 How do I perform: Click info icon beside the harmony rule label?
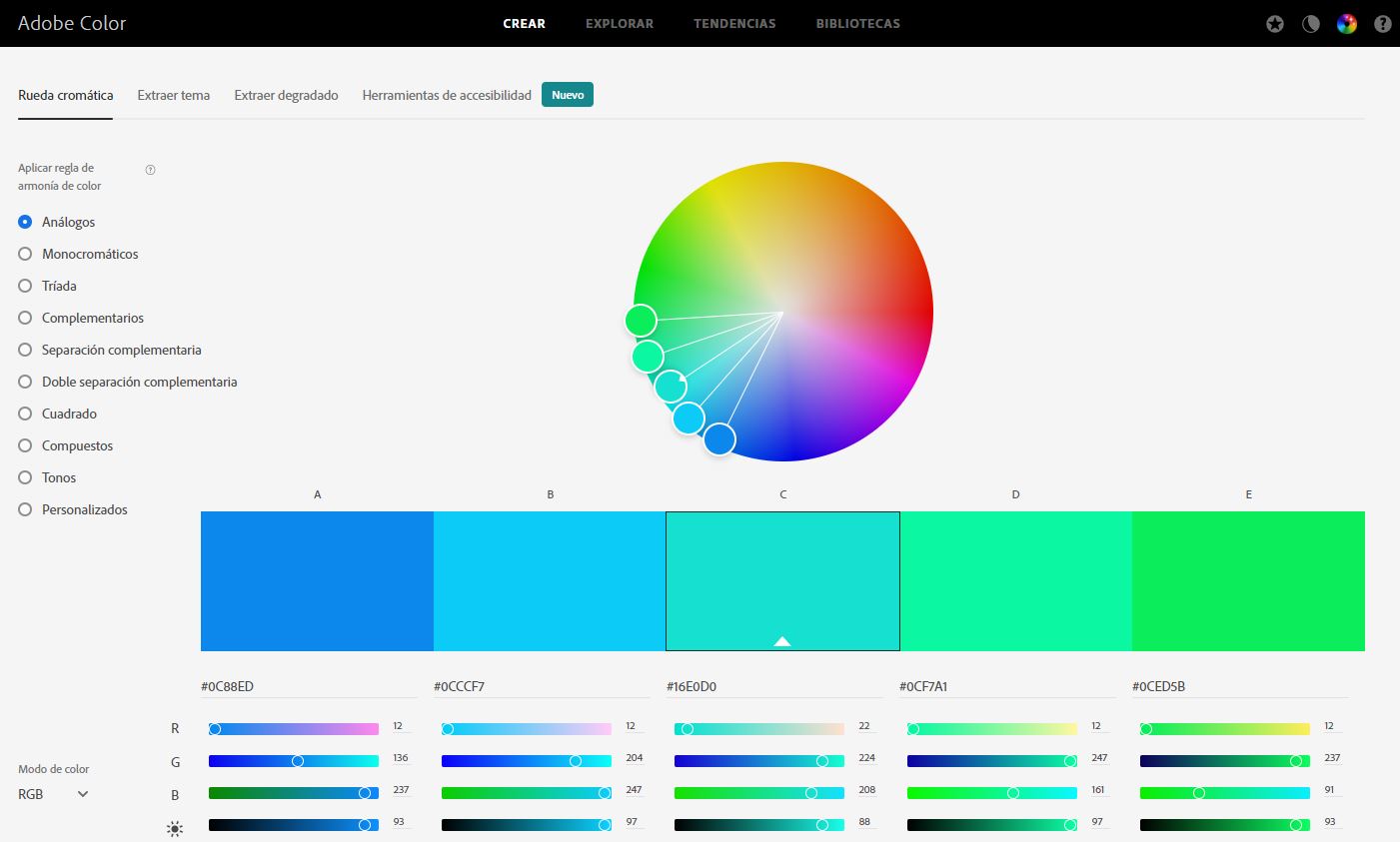click(x=150, y=170)
